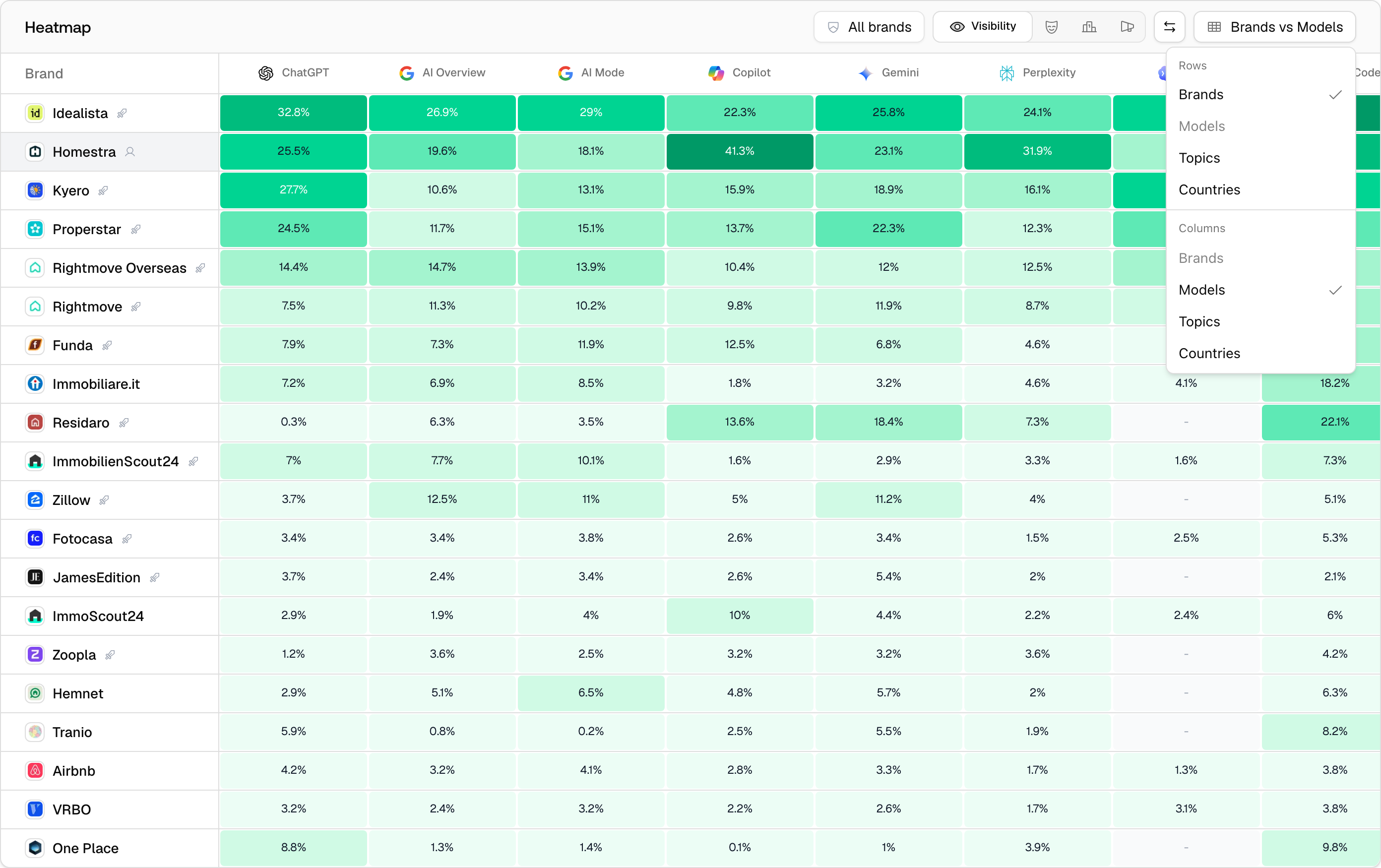Click the Properstar brand logo
1381x868 pixels.
pyautogui.click(x=35, y=229)
